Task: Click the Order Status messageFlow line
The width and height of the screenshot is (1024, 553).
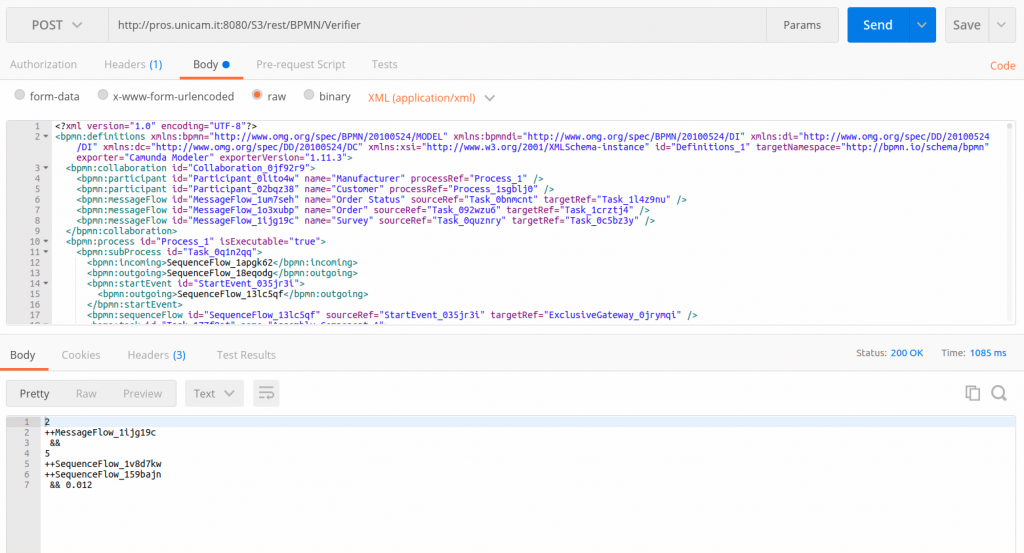Action: click(381, 199)
